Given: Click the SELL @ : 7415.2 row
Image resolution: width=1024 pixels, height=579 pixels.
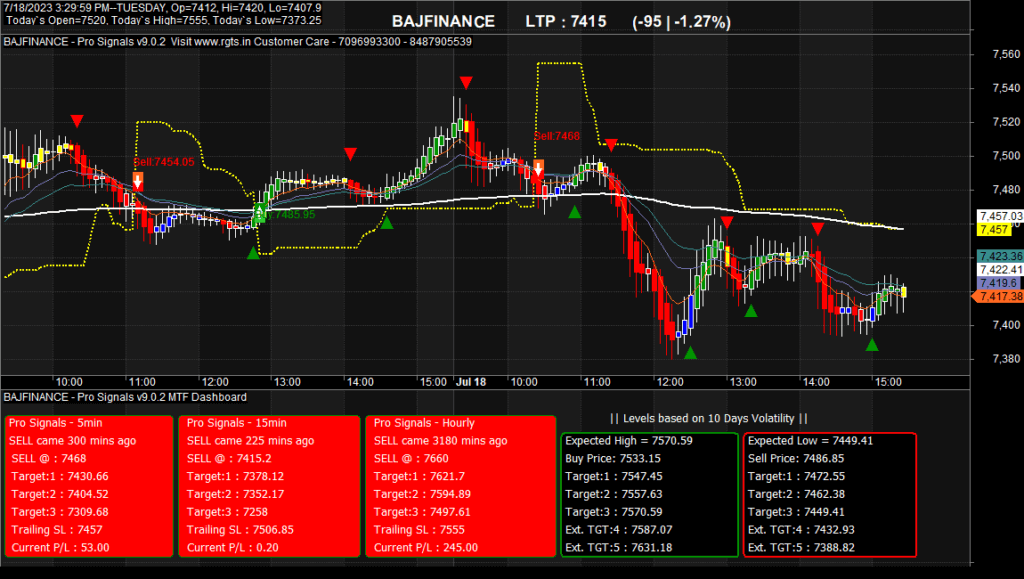Looking at the screenshot, I should pos(229,458).
